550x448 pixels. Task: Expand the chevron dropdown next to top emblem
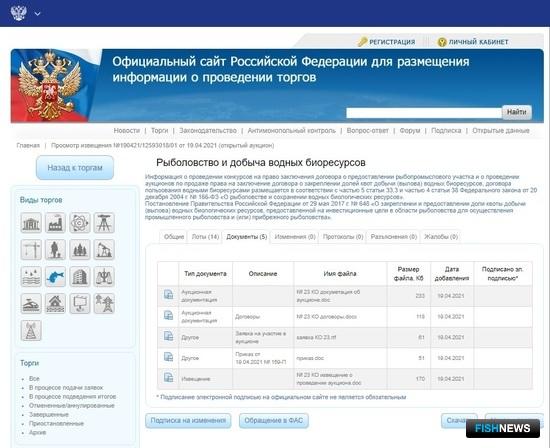pyautogui.click(x=38, y=14)
